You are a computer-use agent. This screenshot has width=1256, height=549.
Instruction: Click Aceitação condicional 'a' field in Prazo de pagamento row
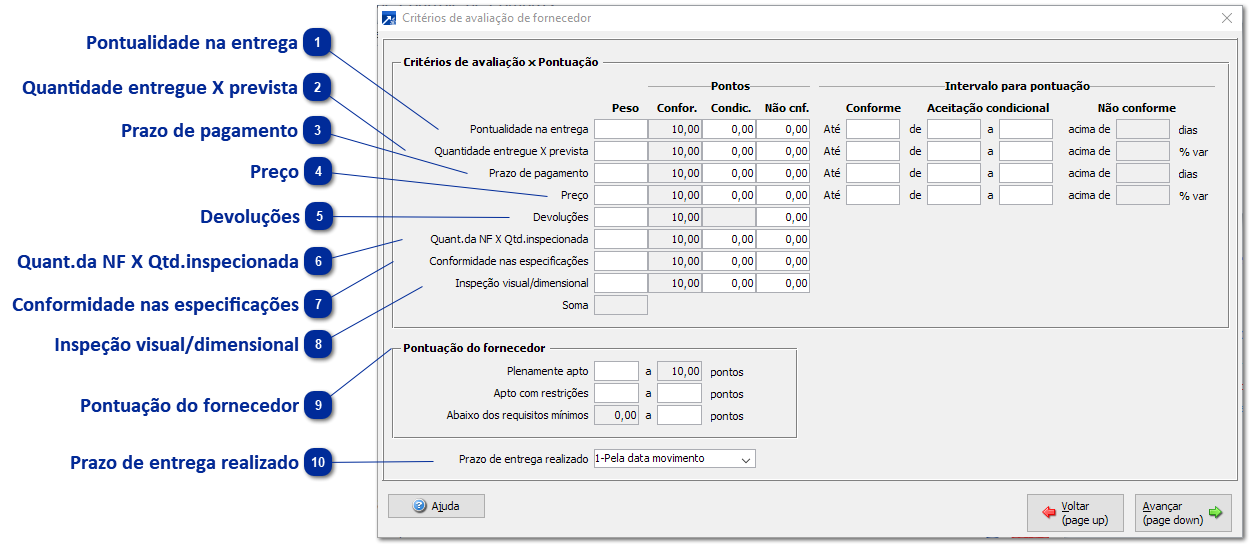(x=1026, y=173)
